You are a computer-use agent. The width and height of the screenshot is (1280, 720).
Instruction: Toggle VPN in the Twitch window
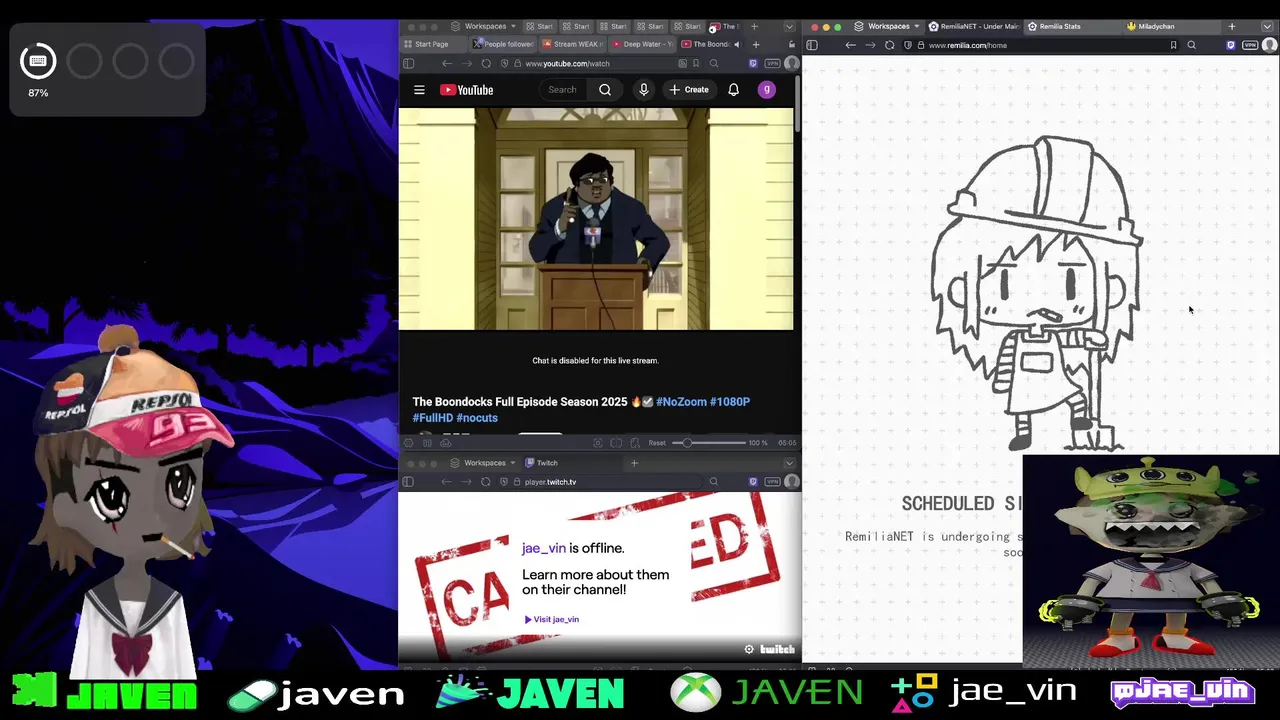[772, 482]
